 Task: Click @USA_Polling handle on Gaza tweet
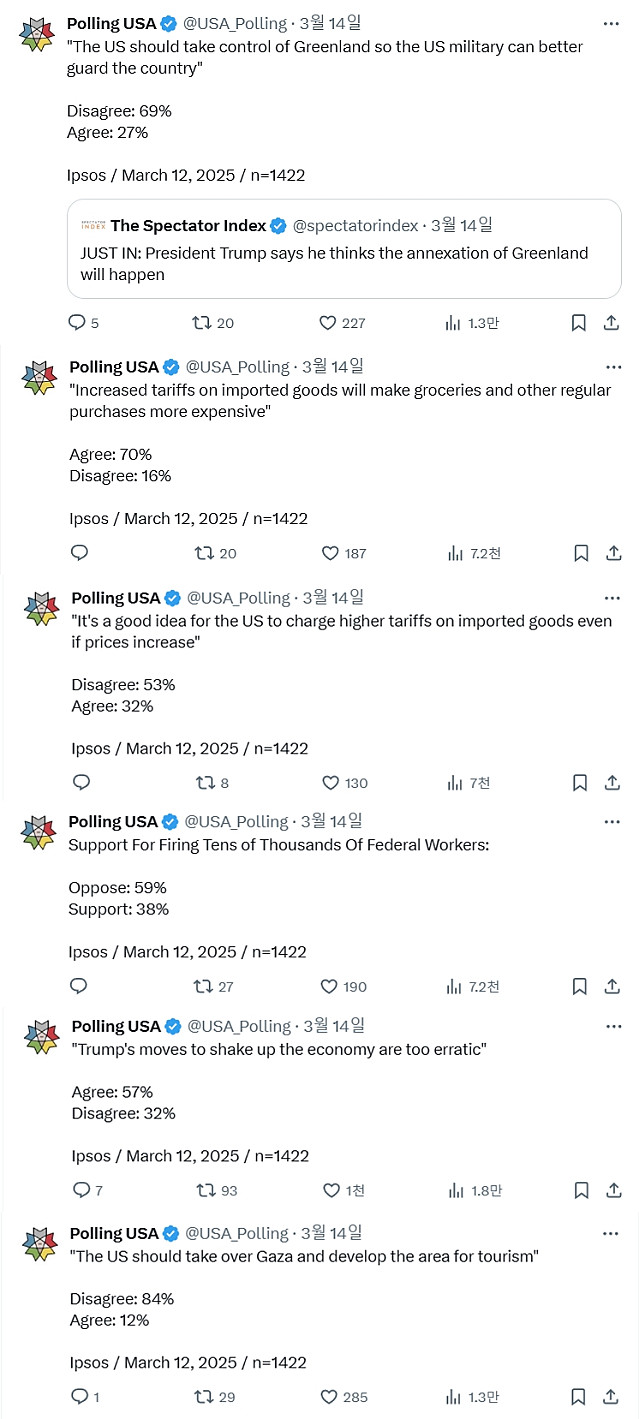tap(237, 1234)
